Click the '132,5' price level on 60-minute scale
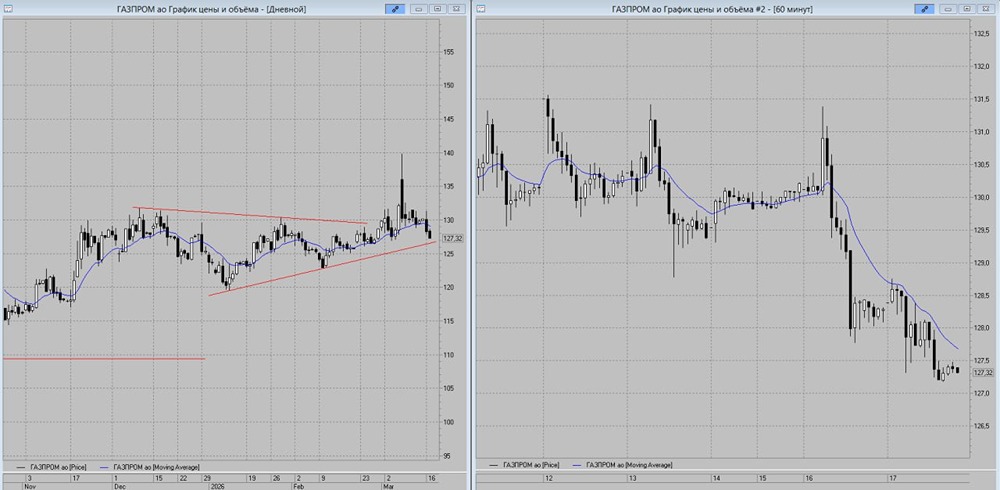 coord(980,33)
